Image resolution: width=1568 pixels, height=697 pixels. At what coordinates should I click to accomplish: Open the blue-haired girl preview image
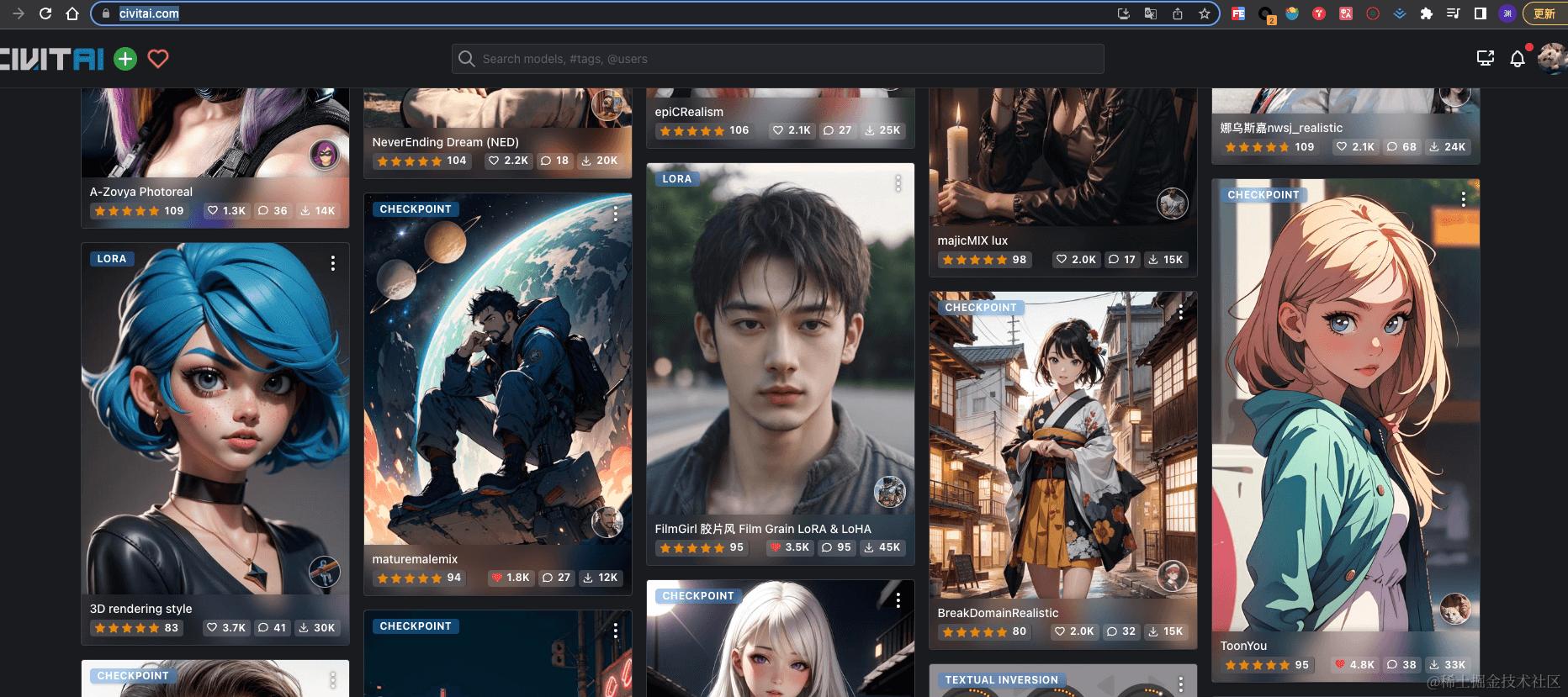click(215, 419)
